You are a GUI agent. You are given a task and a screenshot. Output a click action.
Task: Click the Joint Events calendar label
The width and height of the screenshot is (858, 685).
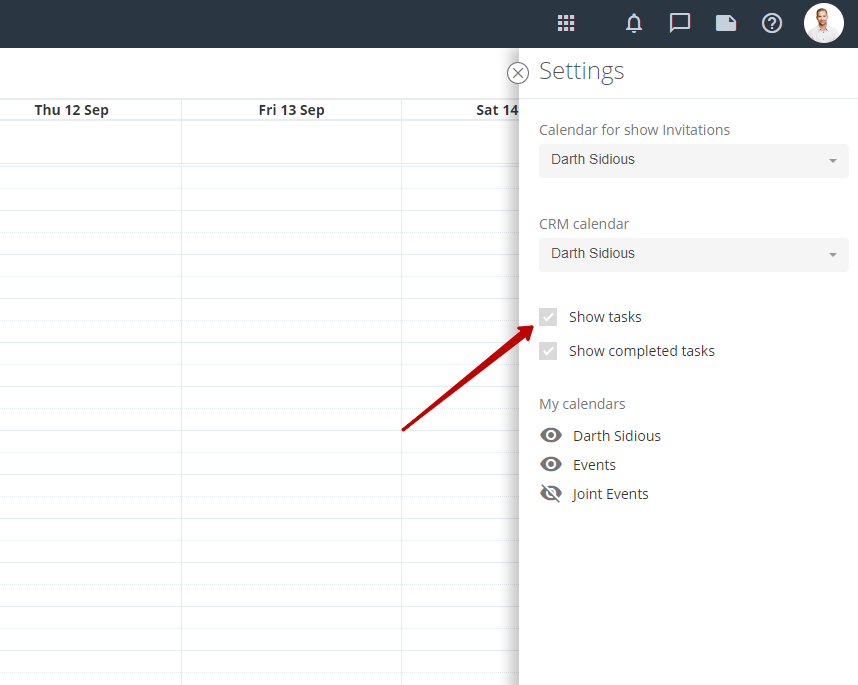(610, 494)
